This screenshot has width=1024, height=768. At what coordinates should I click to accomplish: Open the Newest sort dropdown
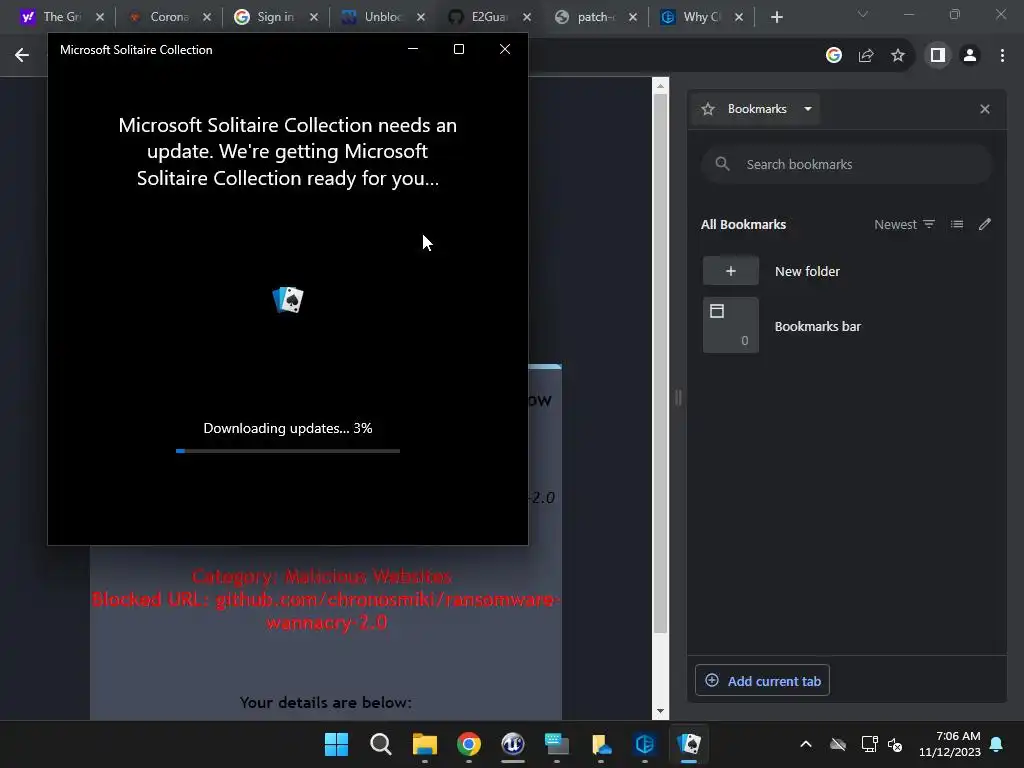pos(904,224)
